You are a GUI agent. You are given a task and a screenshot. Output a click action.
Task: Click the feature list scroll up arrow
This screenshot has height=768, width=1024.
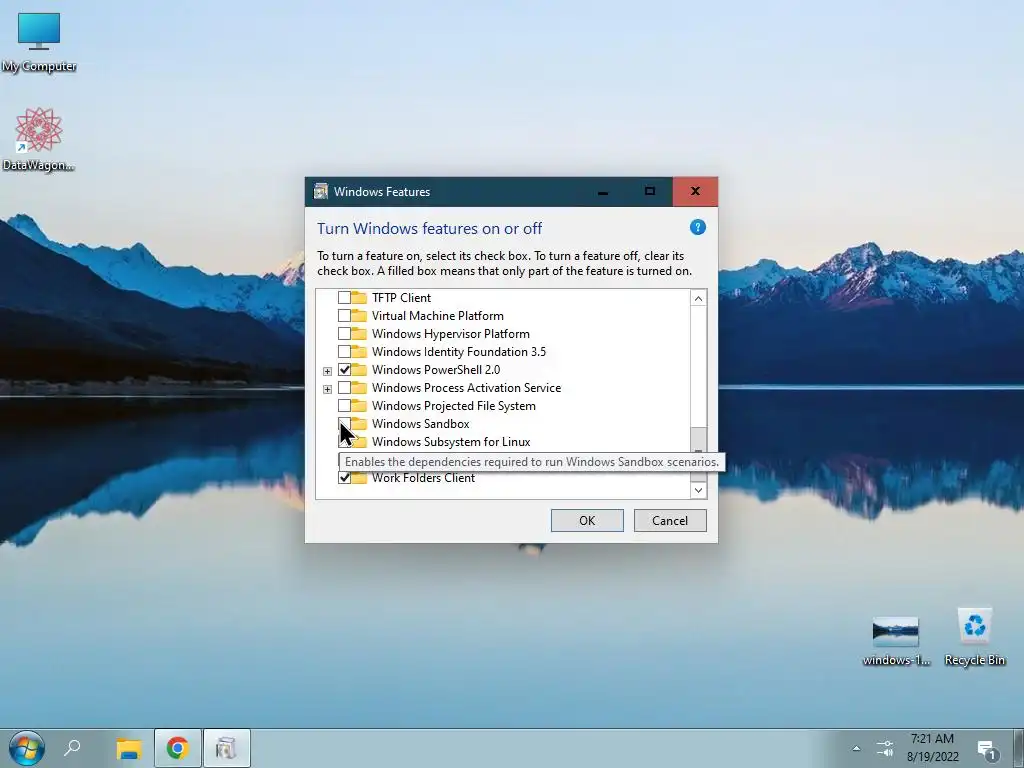698,298
